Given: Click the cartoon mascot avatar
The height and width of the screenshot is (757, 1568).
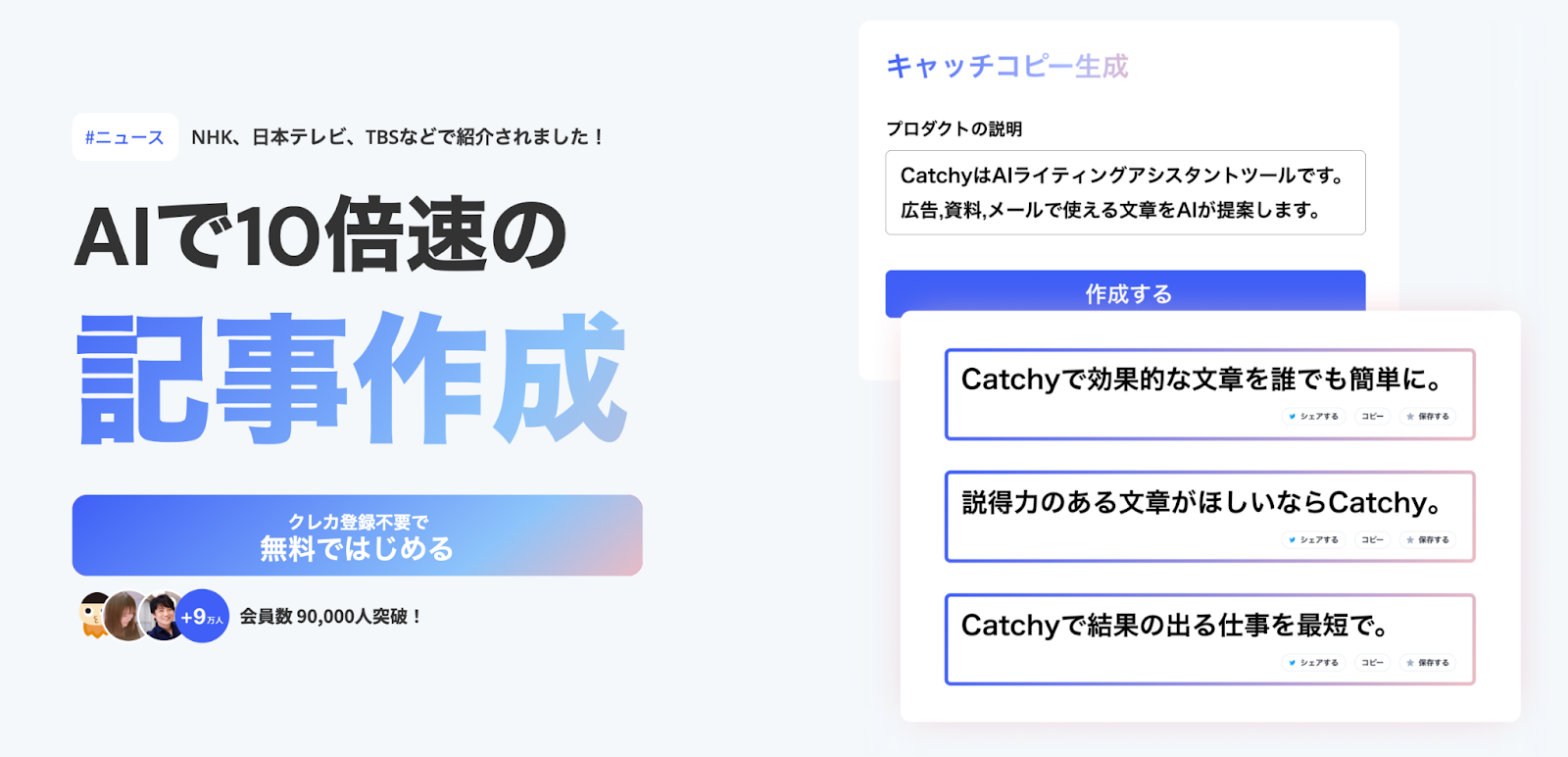Looking at the screenshot, I should [94, 616].
